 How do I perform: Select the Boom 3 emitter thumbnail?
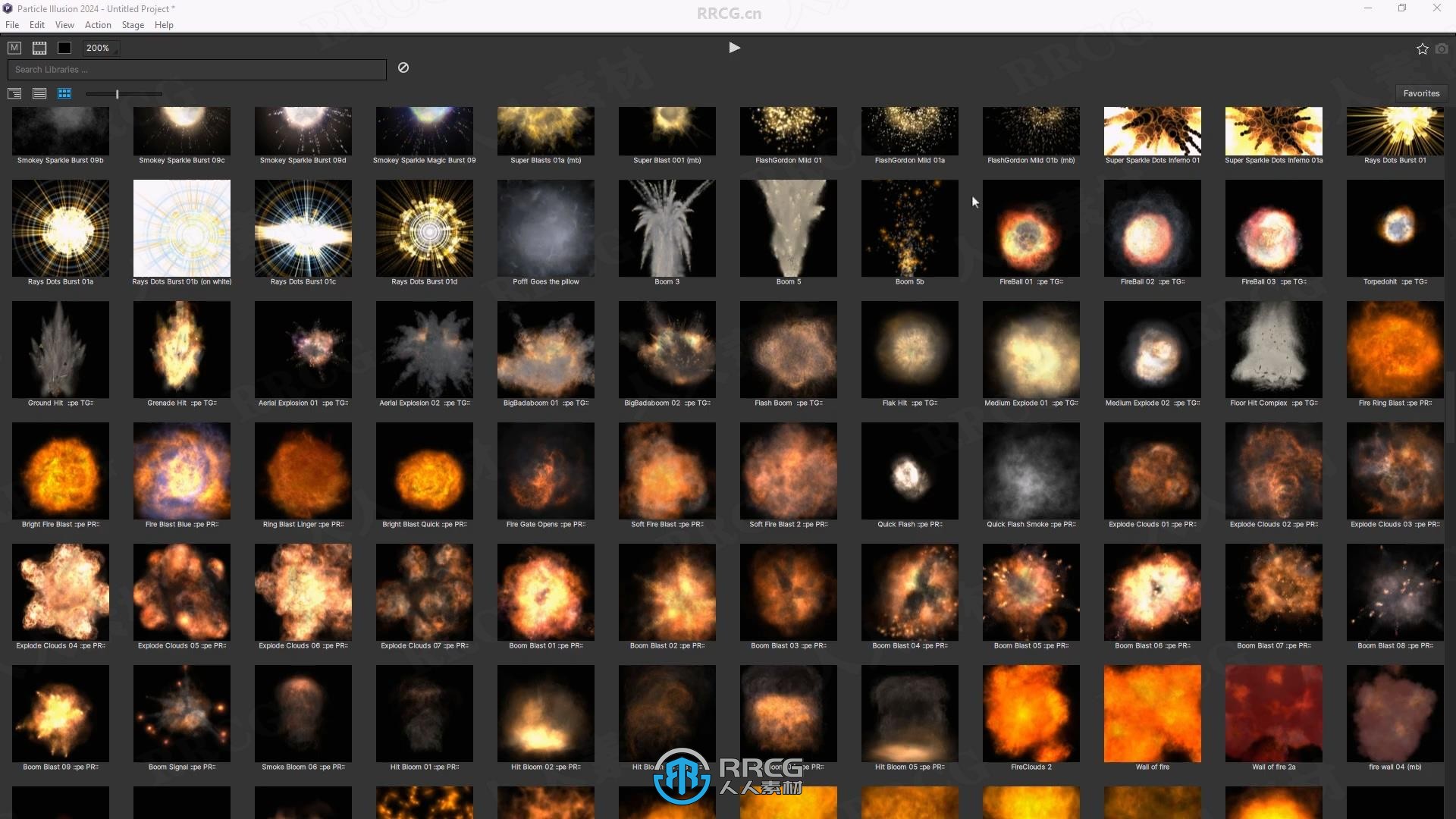tap(667, 228)
